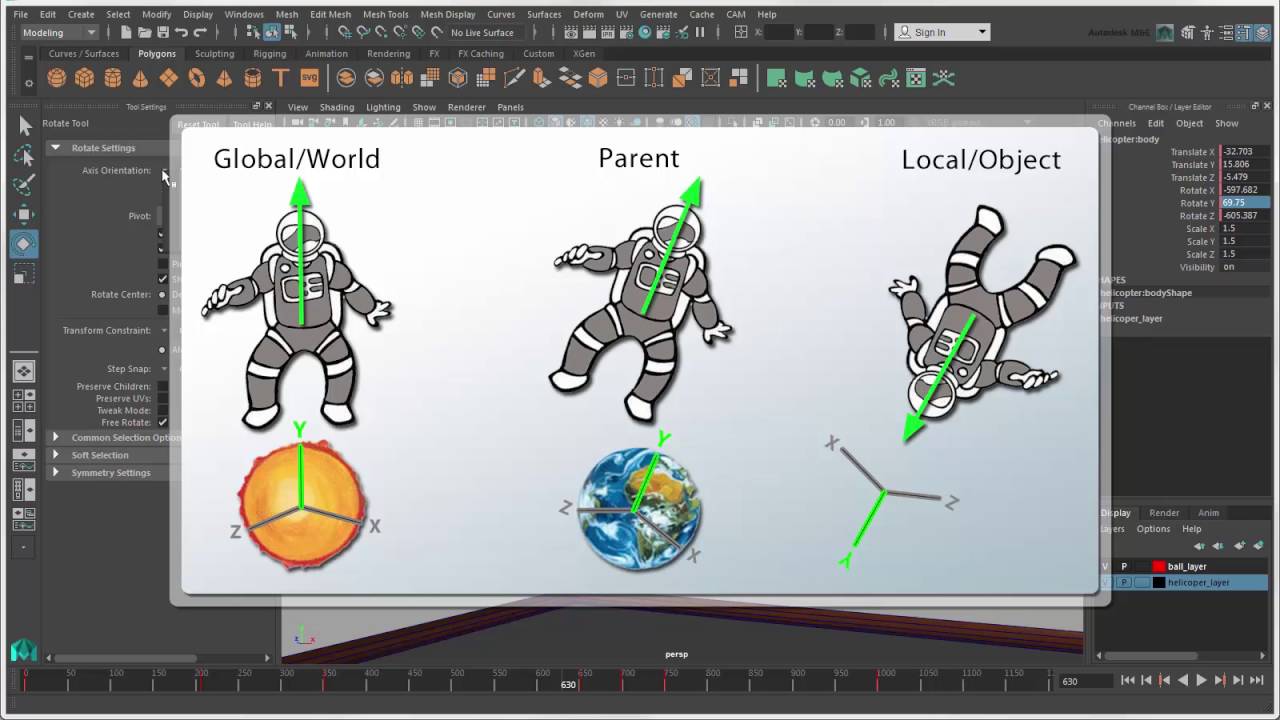Toggle the Preserve Children checkbox

point(162,386)
